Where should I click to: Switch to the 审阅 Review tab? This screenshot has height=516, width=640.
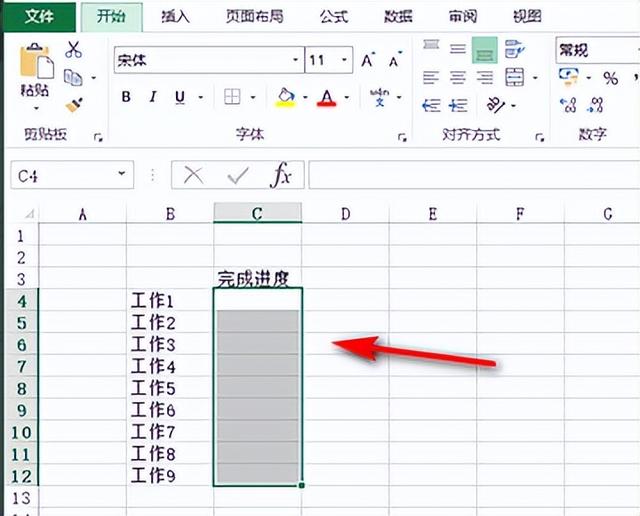tap(463, 17)
